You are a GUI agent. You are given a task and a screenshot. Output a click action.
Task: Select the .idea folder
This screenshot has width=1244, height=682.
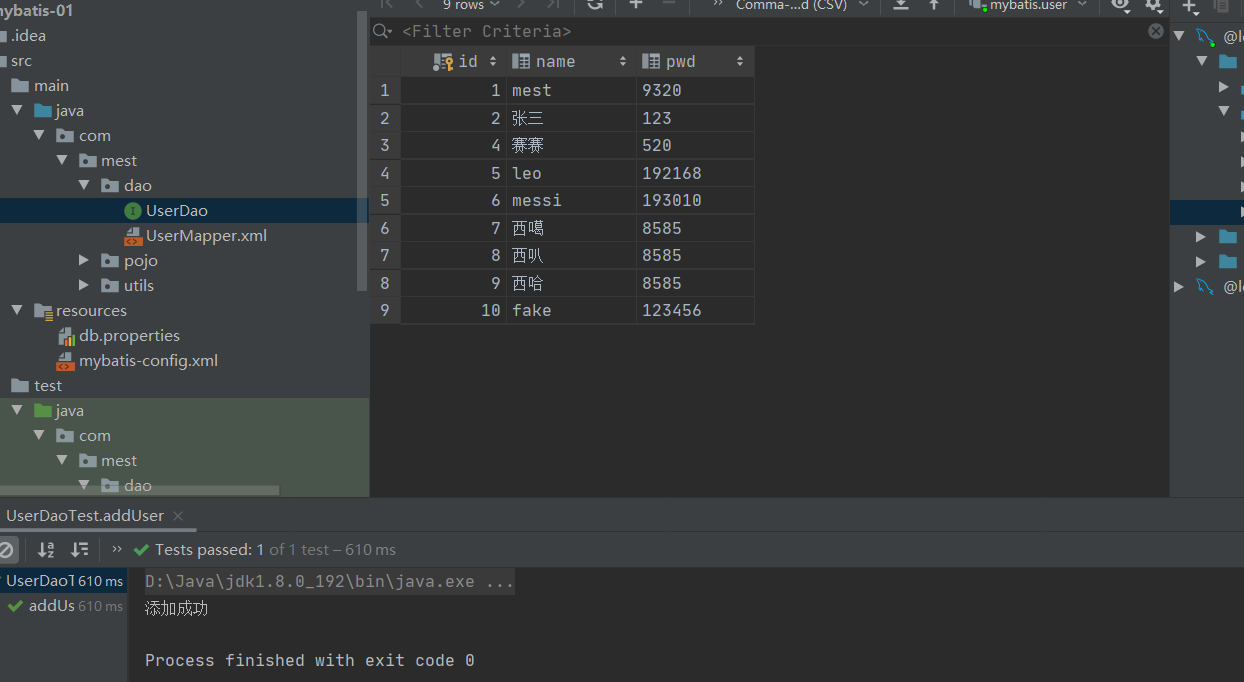click(28, 35)
